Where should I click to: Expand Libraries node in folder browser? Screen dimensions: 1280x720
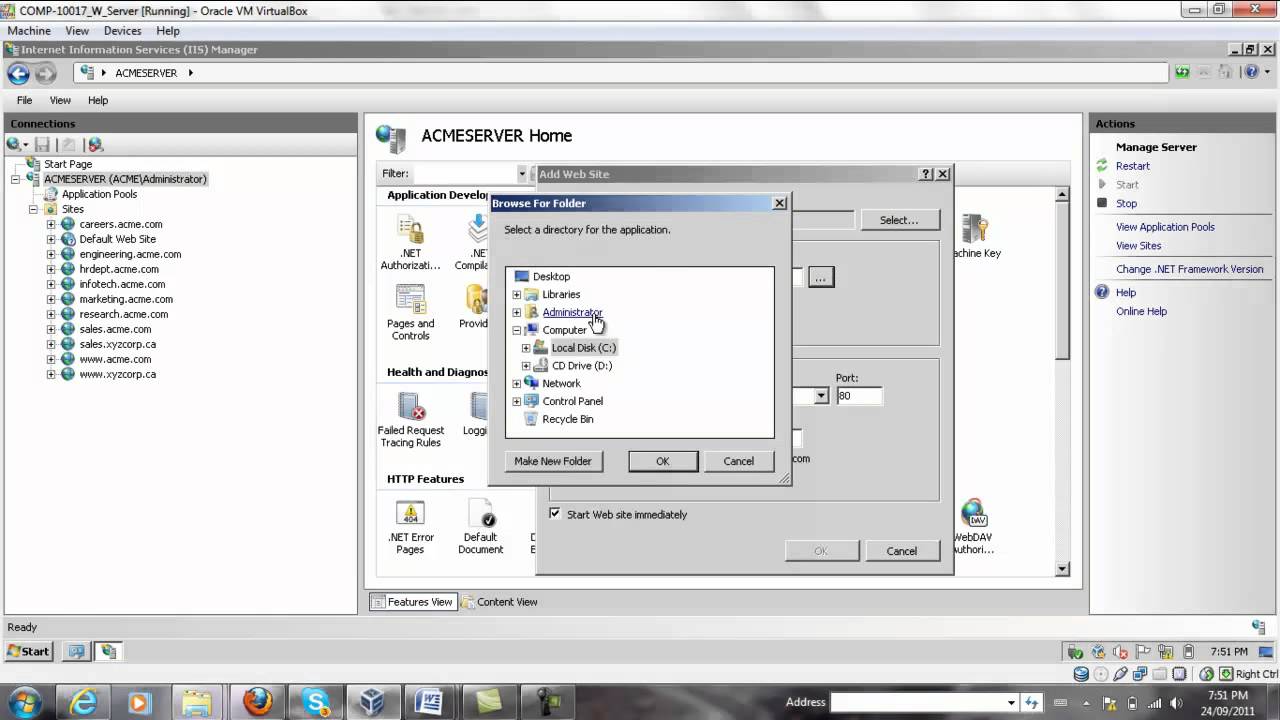pos(517,295)
